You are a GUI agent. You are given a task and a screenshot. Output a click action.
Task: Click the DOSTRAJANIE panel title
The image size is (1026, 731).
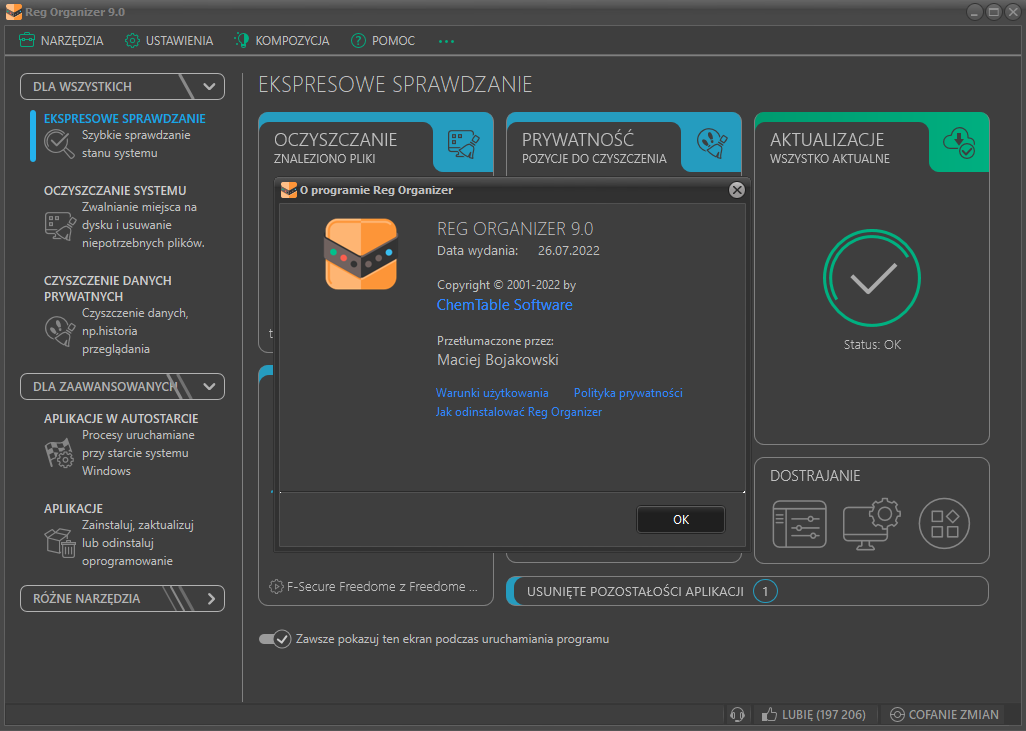(815, 476)
